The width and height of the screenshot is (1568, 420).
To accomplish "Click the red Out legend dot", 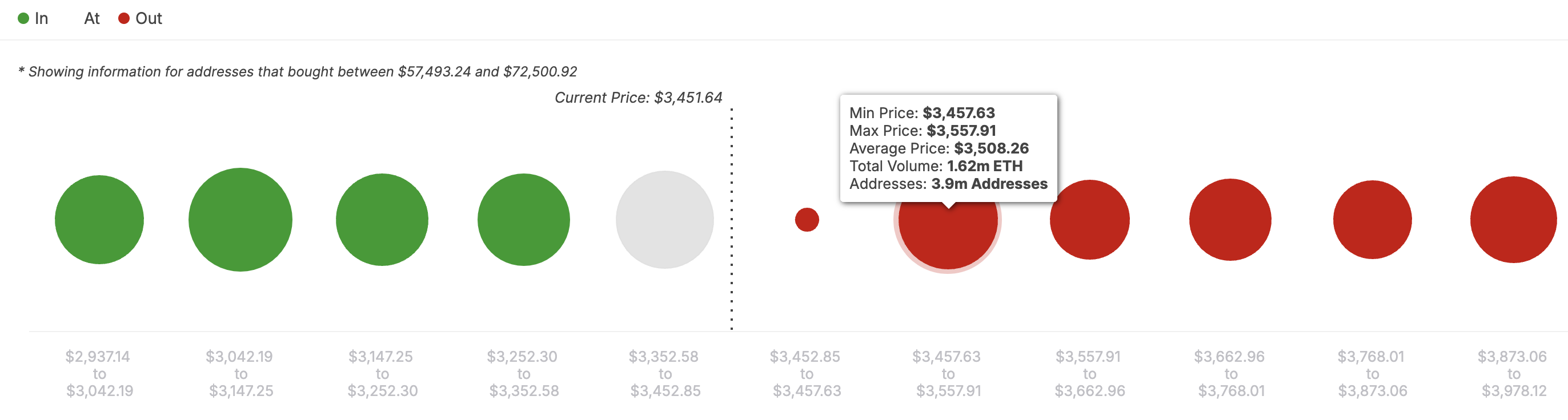I will [x=123, y=18].
